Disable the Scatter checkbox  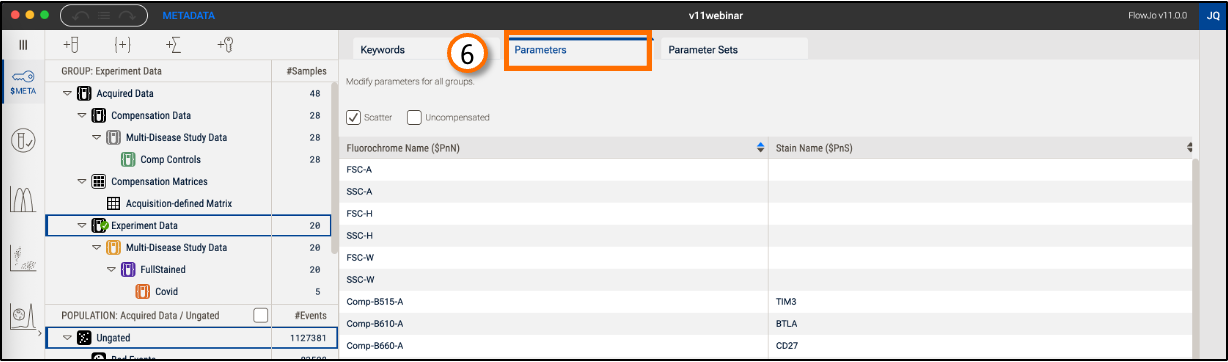click(353, 117)
